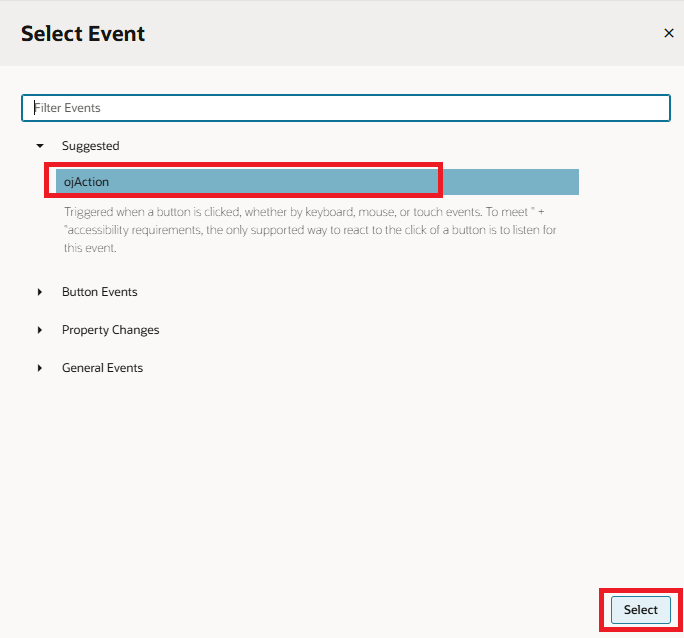Click the 'accessibility requirements' description line
The width and height of the screenshot is (684, 638).
pyautogui.click(x=310, y=230)
